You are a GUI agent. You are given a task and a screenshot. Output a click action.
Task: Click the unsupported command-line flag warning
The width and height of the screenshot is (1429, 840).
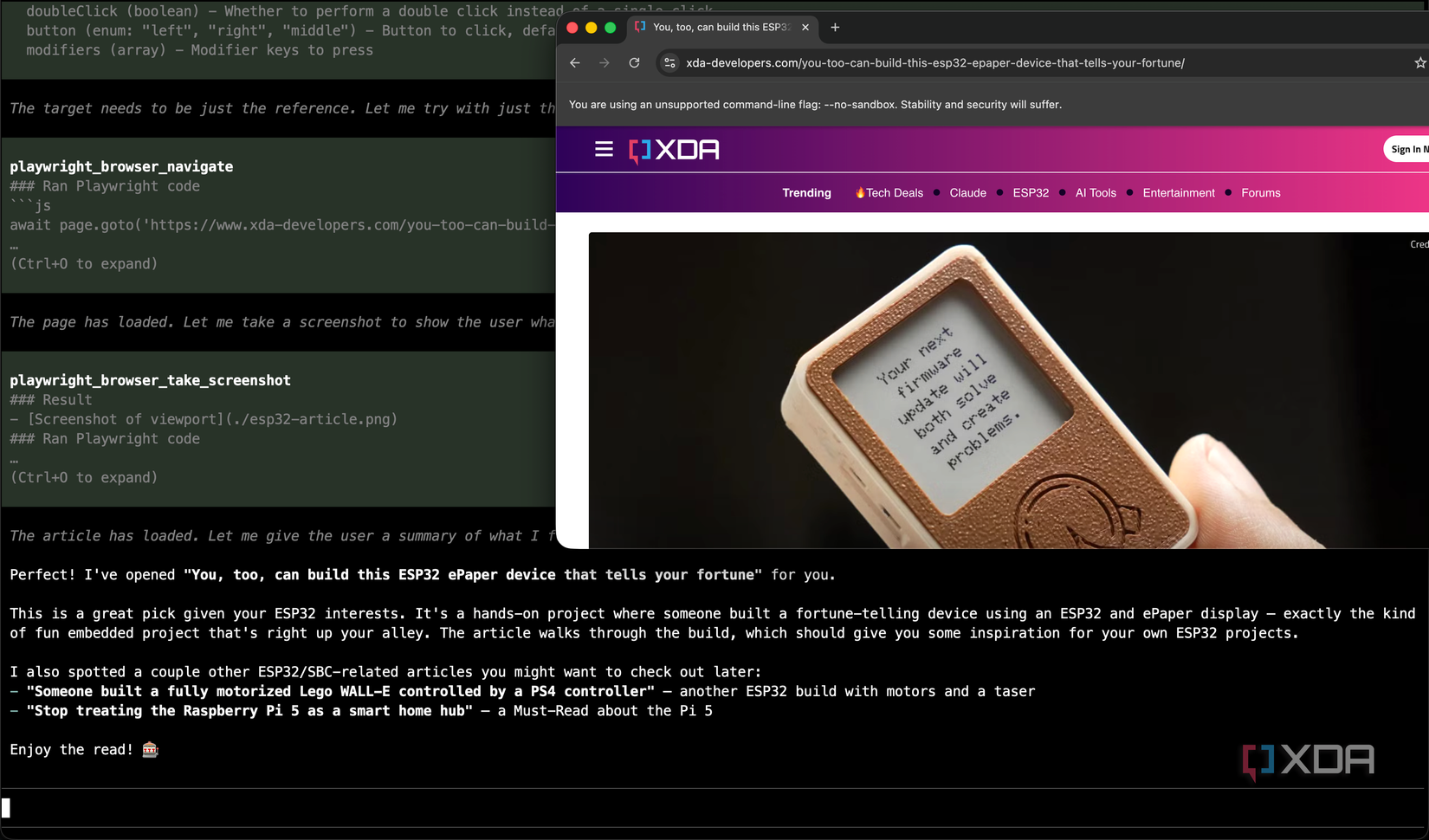pyautogui.click(x=815, y=105)
